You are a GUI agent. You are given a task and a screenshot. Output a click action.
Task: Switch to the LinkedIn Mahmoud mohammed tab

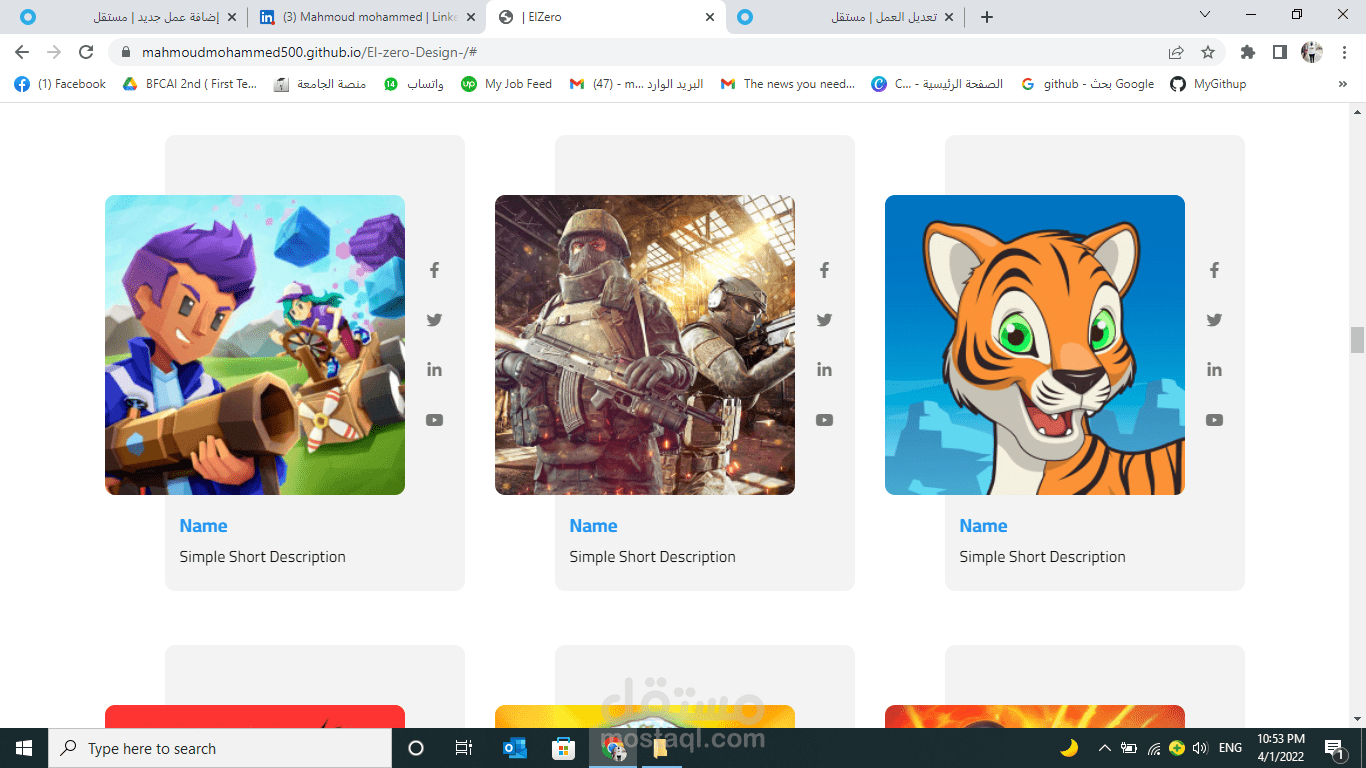[x=366, y=17]
